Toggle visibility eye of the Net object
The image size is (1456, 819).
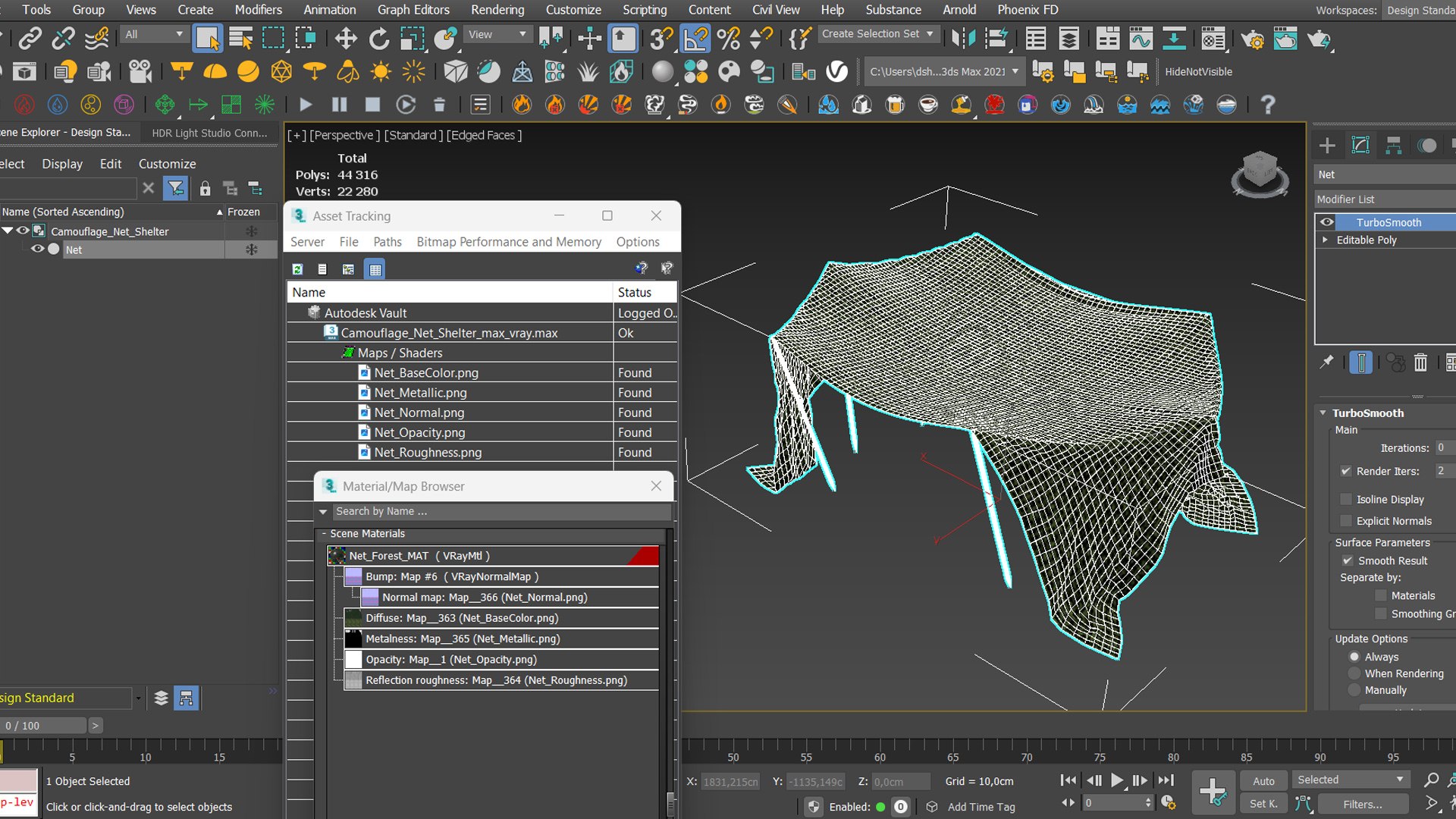point(36,249)
